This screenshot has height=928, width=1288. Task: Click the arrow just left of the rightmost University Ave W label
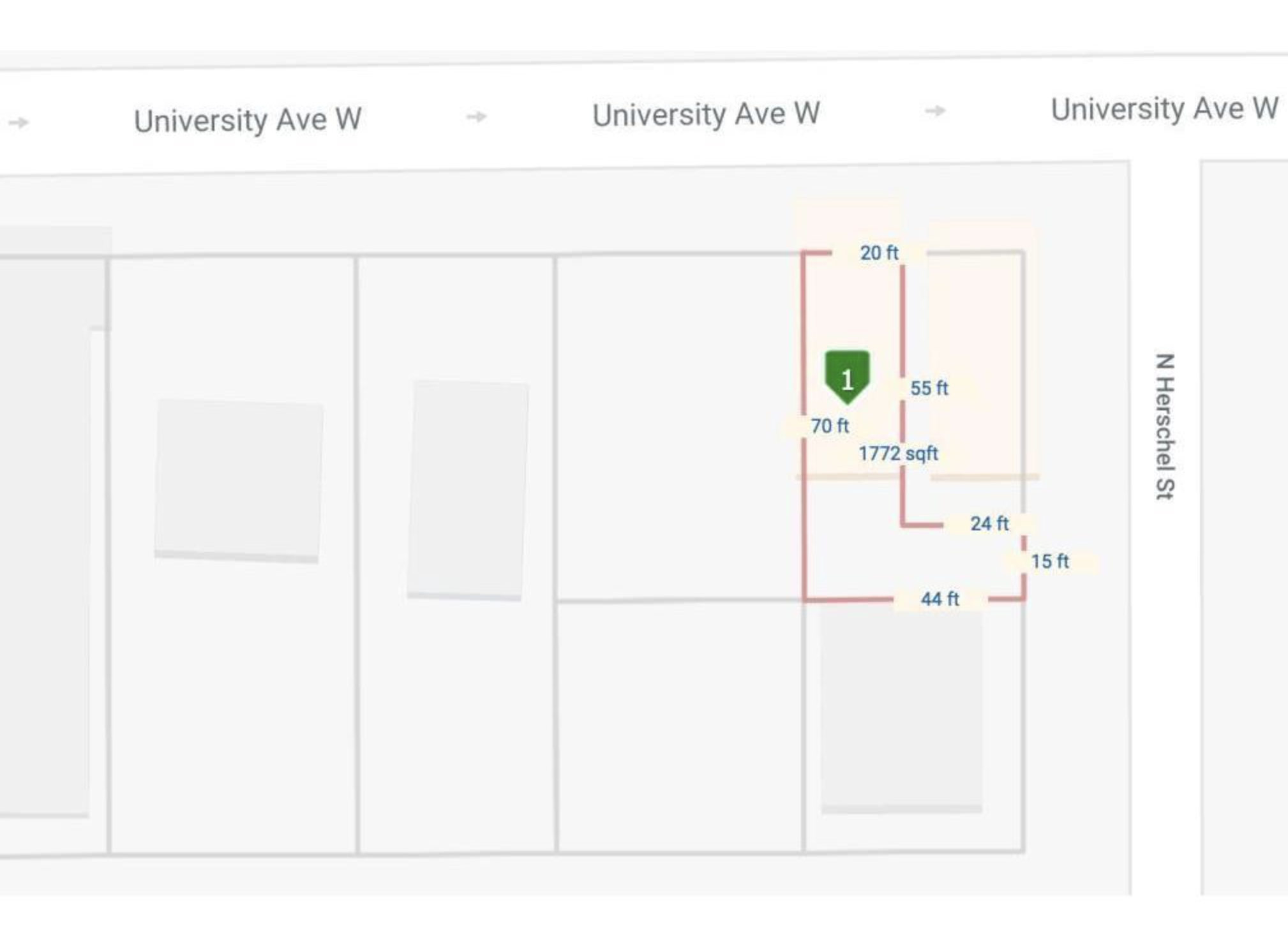click(935, 111)
